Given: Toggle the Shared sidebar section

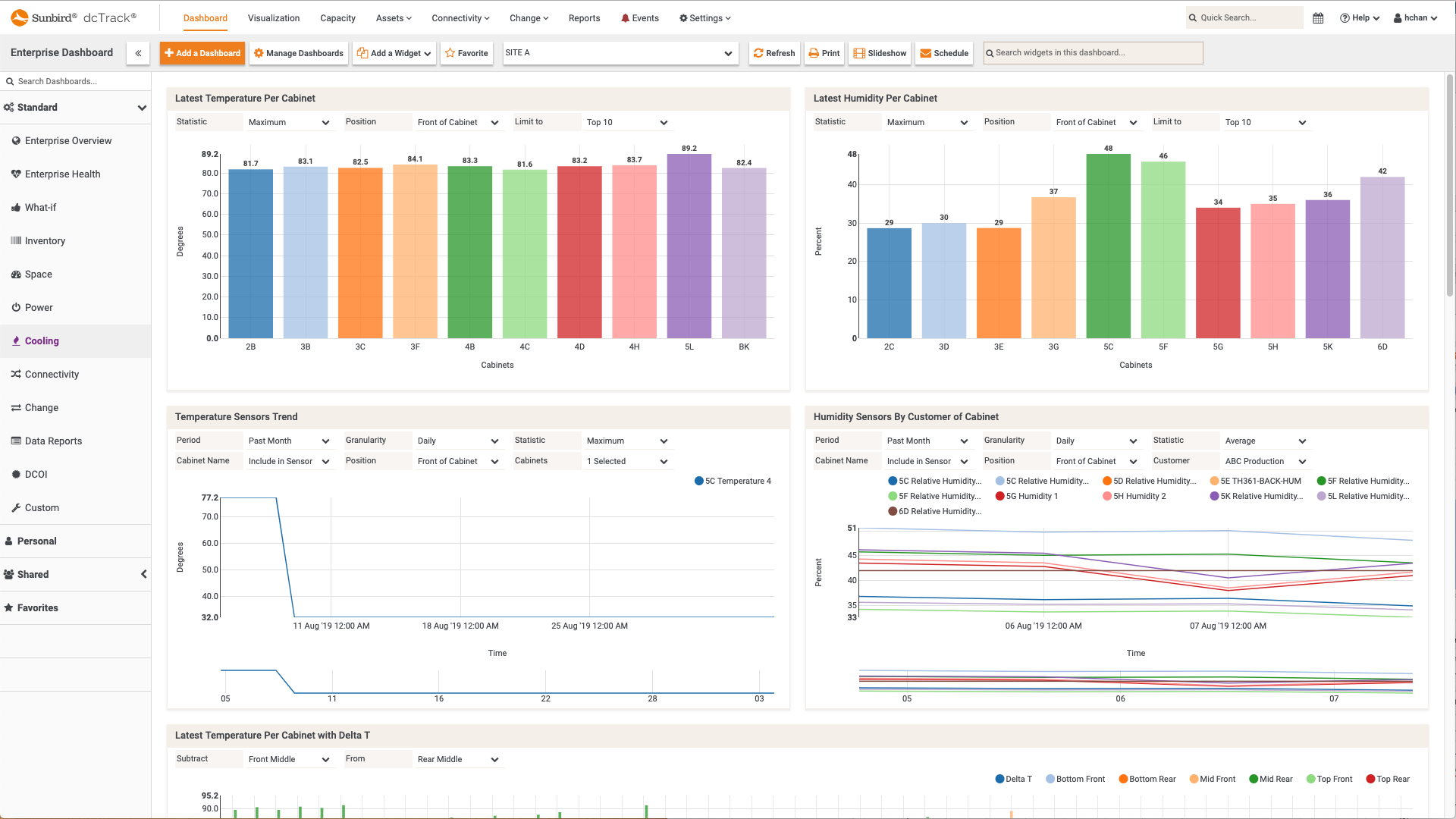Looking at the screenshot, I should pos(143,574).
